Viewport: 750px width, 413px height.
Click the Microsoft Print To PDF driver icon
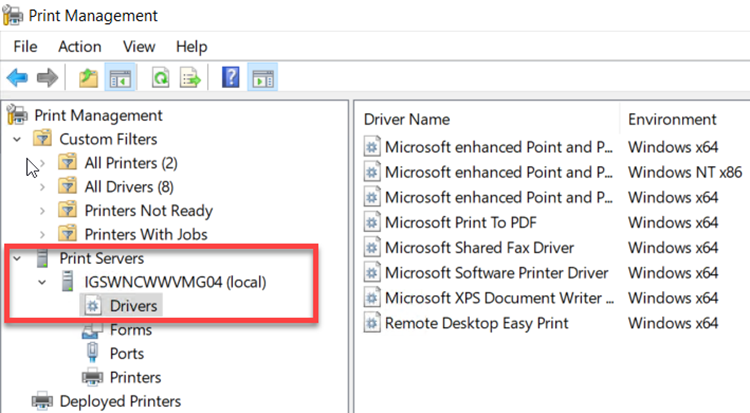[371, 222]
